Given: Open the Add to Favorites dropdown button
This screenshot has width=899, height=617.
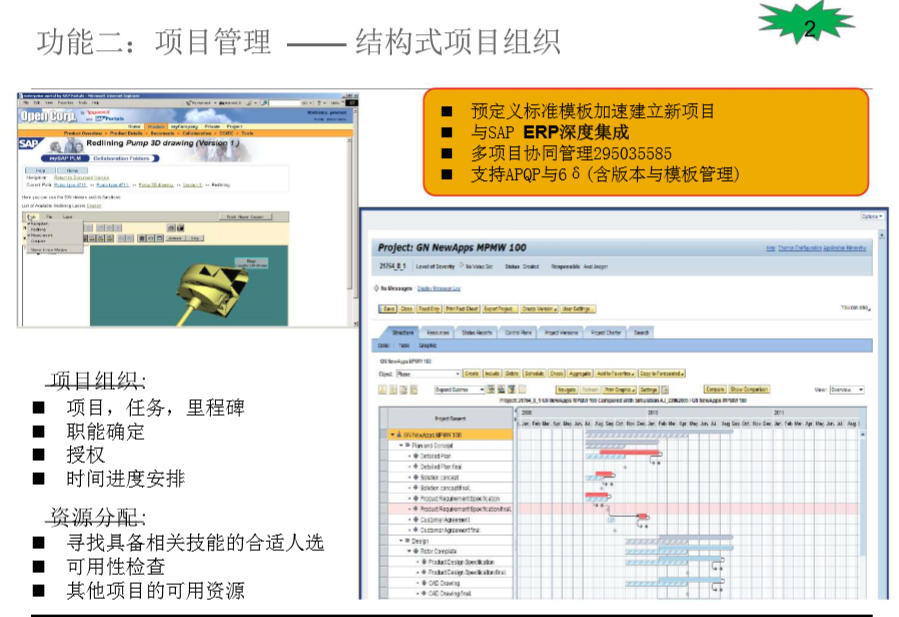Looking at the screenshot, I should pyautogui.click(x=615, y=374).
